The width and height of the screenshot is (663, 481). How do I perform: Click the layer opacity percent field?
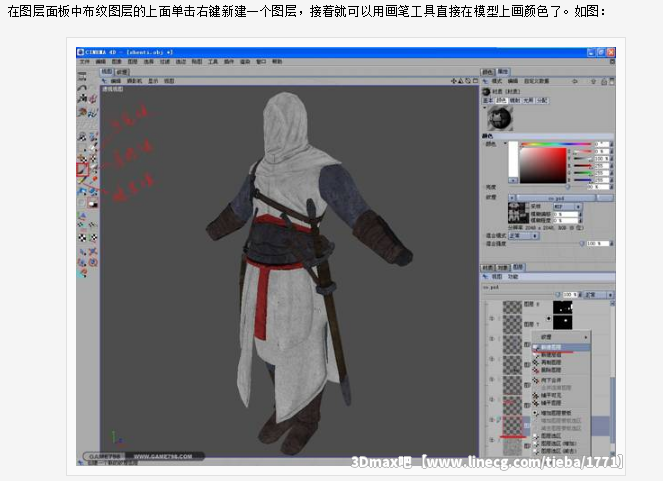click(570, 295)
